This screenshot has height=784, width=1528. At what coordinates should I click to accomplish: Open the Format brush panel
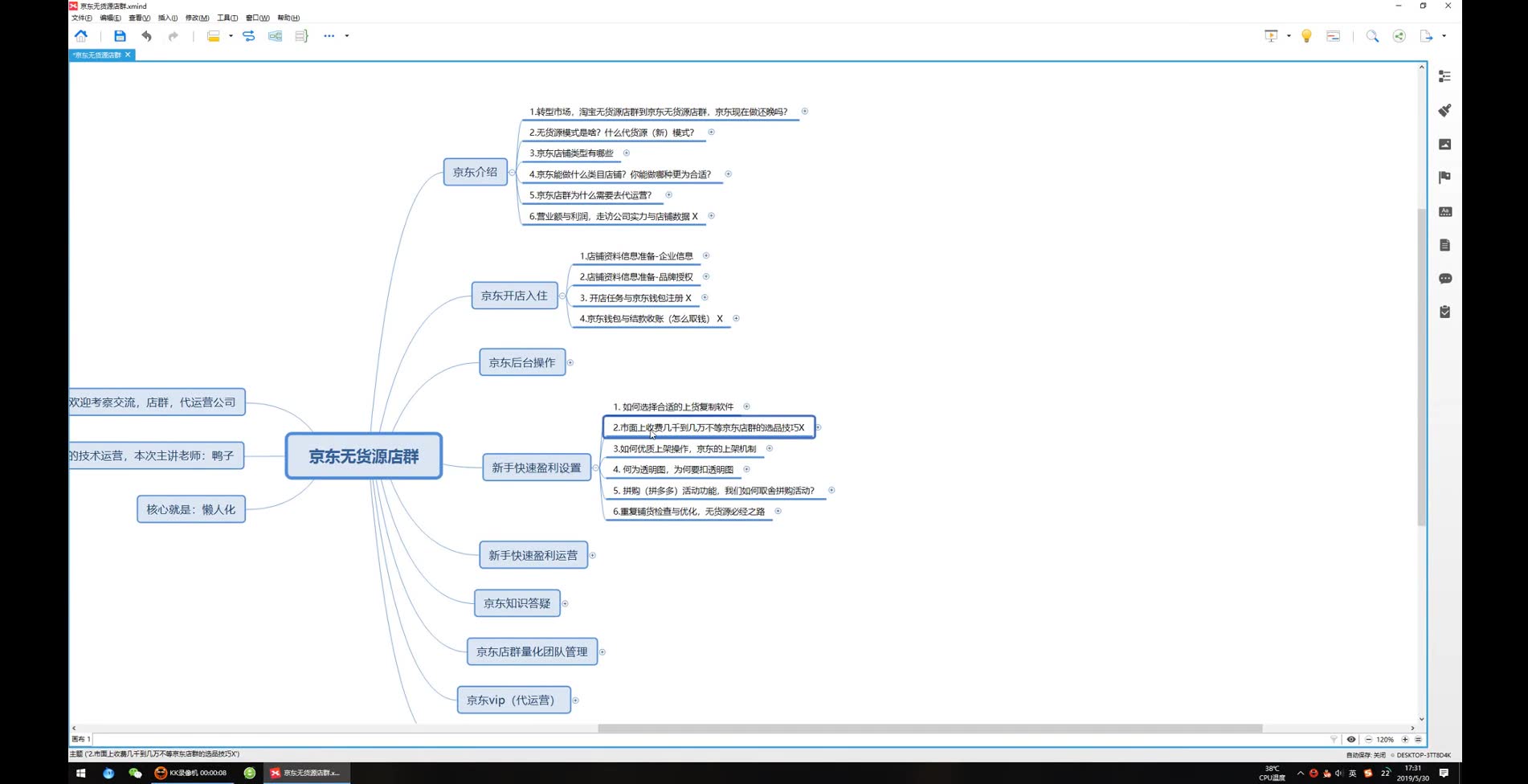click(1444, 110)
